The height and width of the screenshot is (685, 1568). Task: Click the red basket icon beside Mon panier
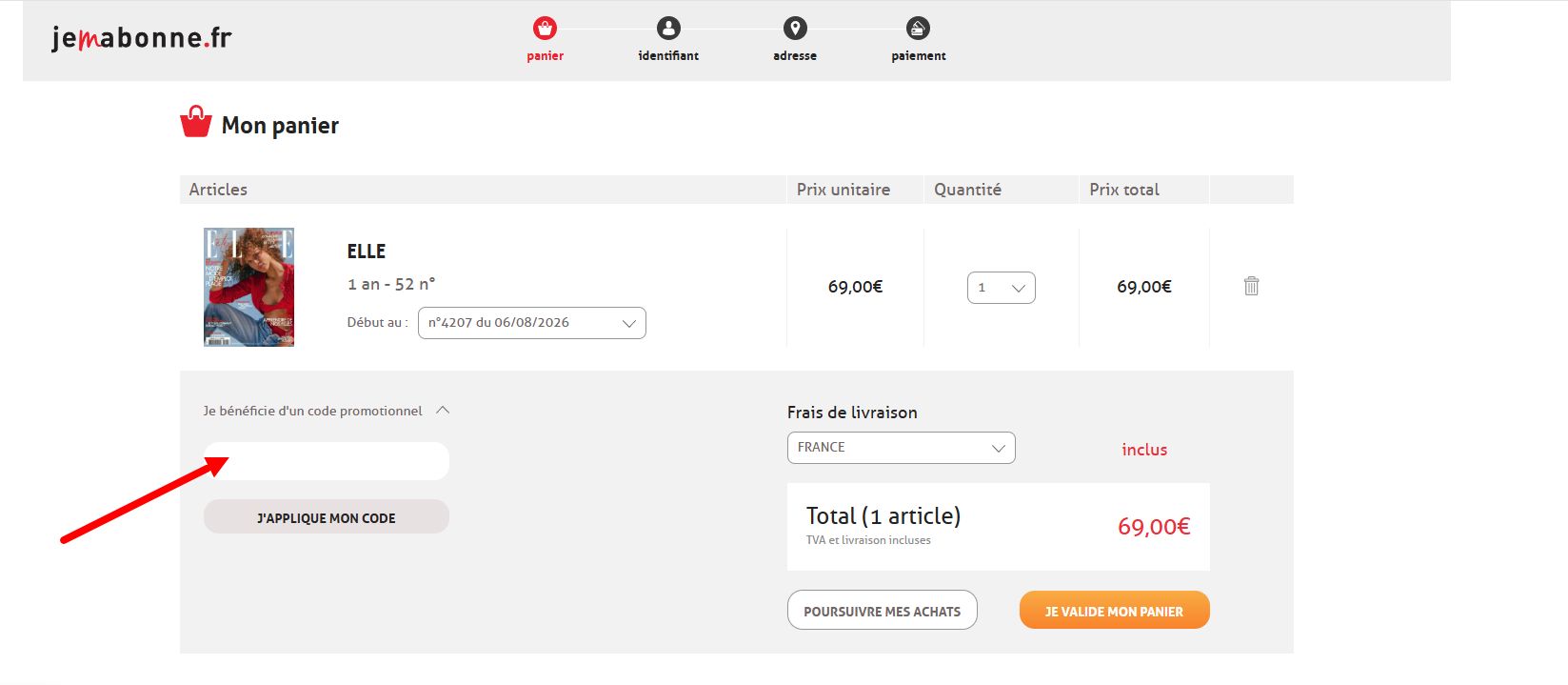pyautogui.click(x=196, y=122)
